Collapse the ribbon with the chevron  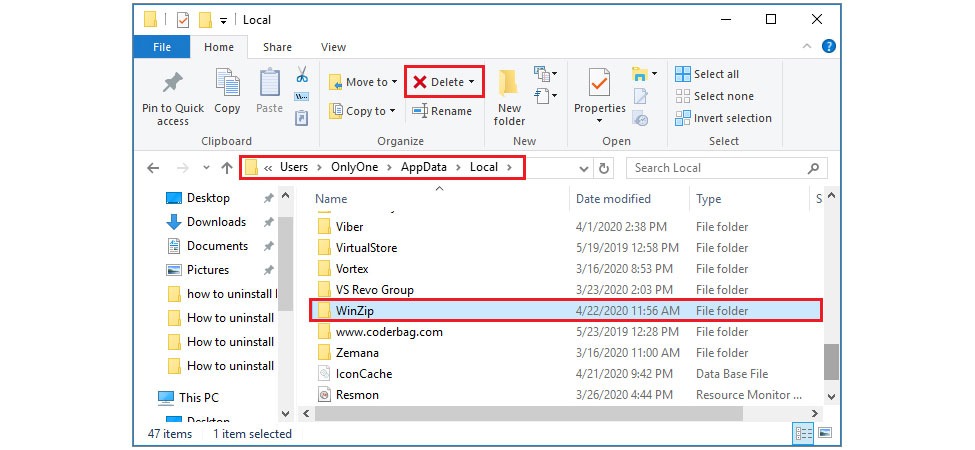pyautogui.click(x=807, y=46)
